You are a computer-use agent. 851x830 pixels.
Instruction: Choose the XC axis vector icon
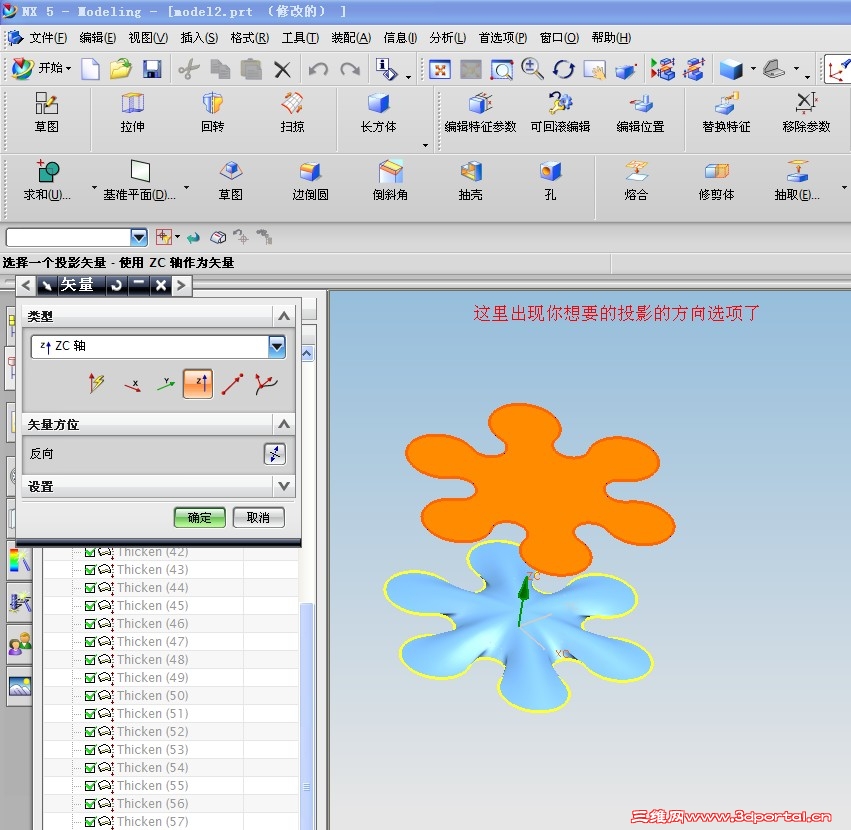[x=132, y=385]
